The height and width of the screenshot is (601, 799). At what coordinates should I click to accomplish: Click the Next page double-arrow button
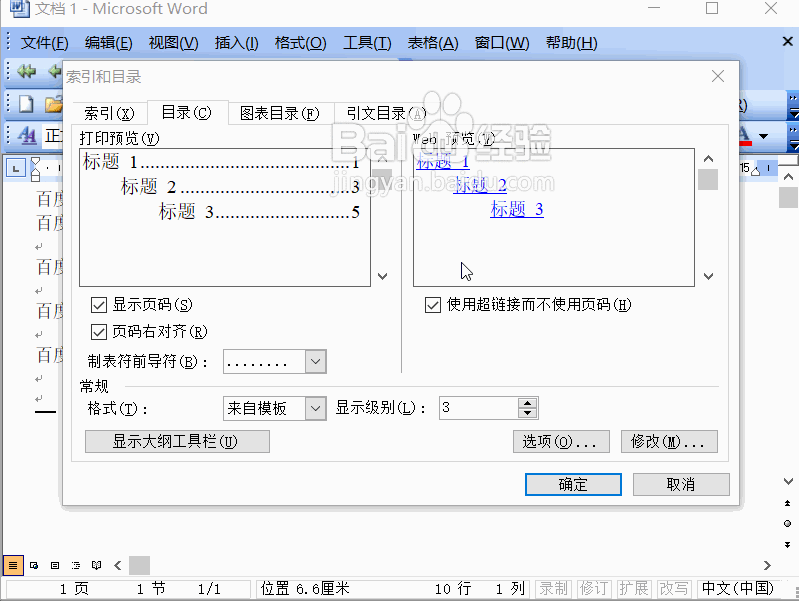[x=787, y=544]
